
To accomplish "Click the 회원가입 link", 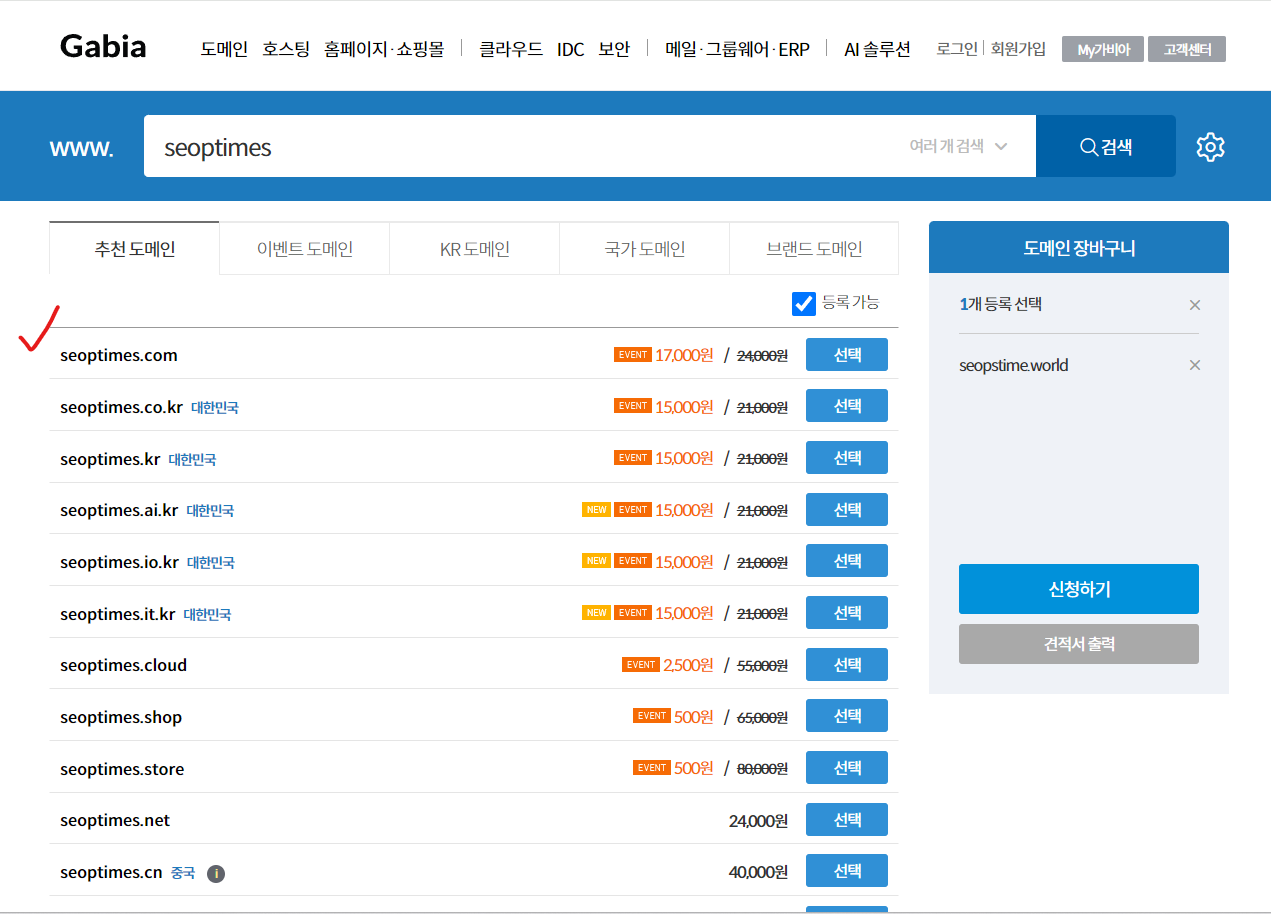I will click(x=1018, y=48).
